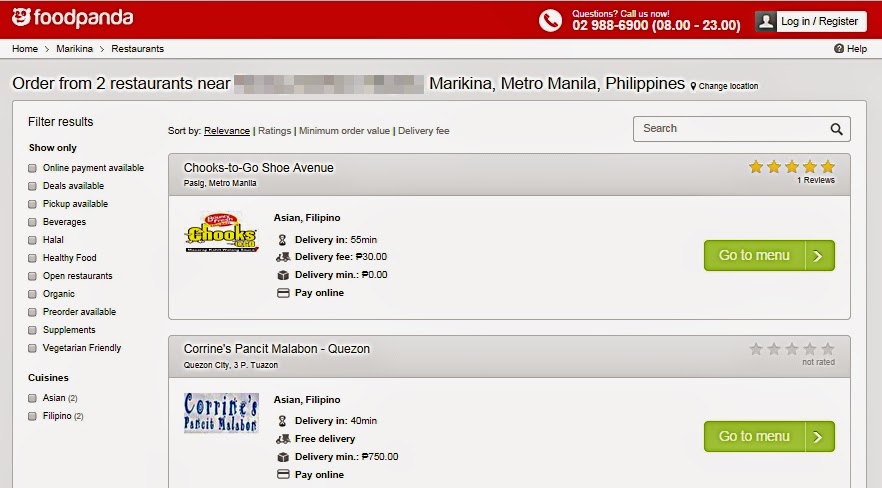Sort results by Relevance
The width and height of the screenshot is (882, 488).
point(227,130)
